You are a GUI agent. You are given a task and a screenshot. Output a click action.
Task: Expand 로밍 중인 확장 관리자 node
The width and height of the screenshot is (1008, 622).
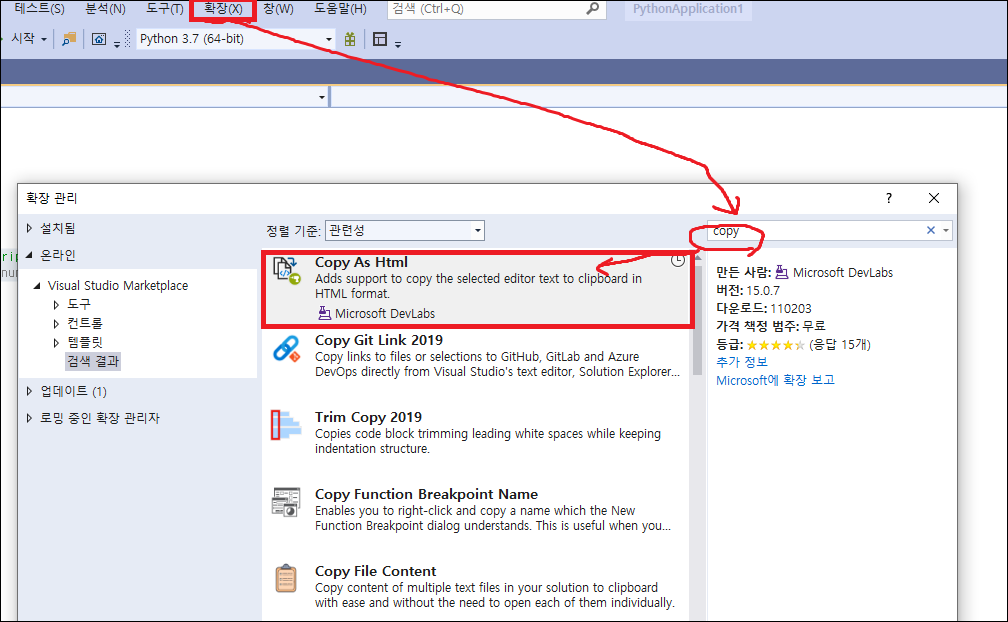(29, 418)
